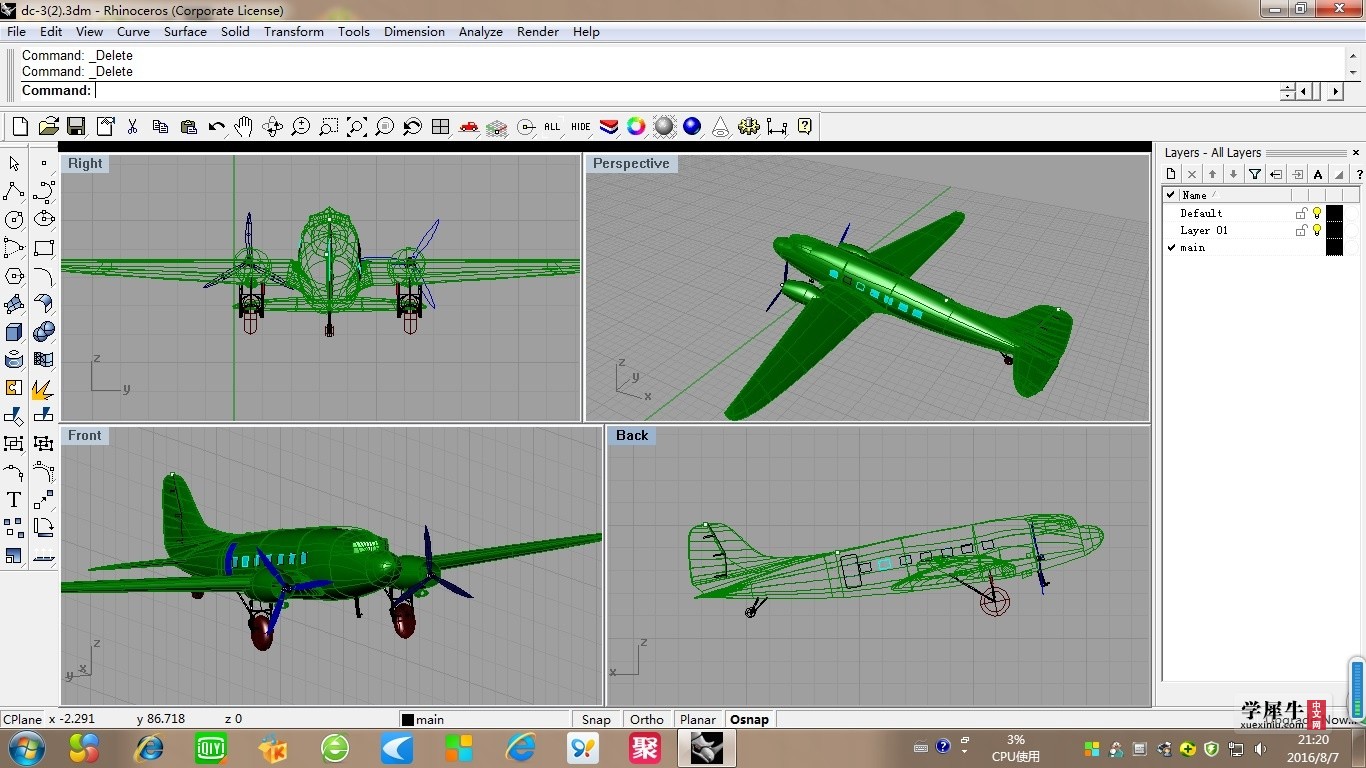Select the Polygon tool in the sidebar

(14, 275)
